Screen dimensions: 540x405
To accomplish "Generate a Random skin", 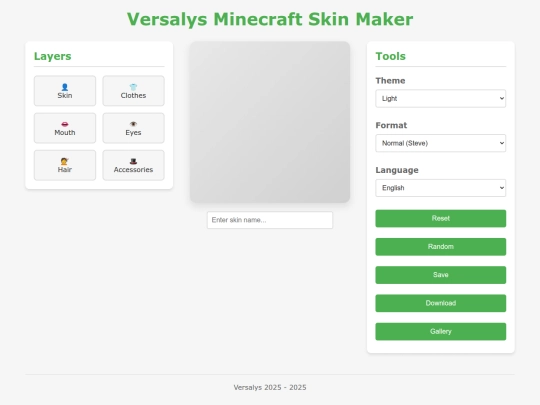I will click(x=440, y=247).
